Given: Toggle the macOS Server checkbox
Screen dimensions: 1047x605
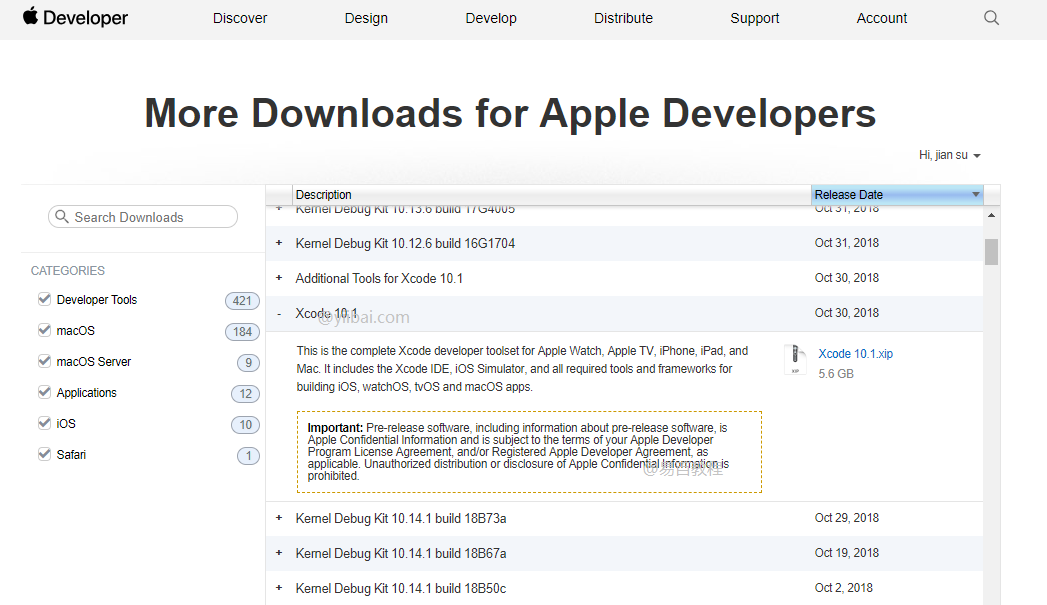Looking at the screenshot, I should 45,361.
